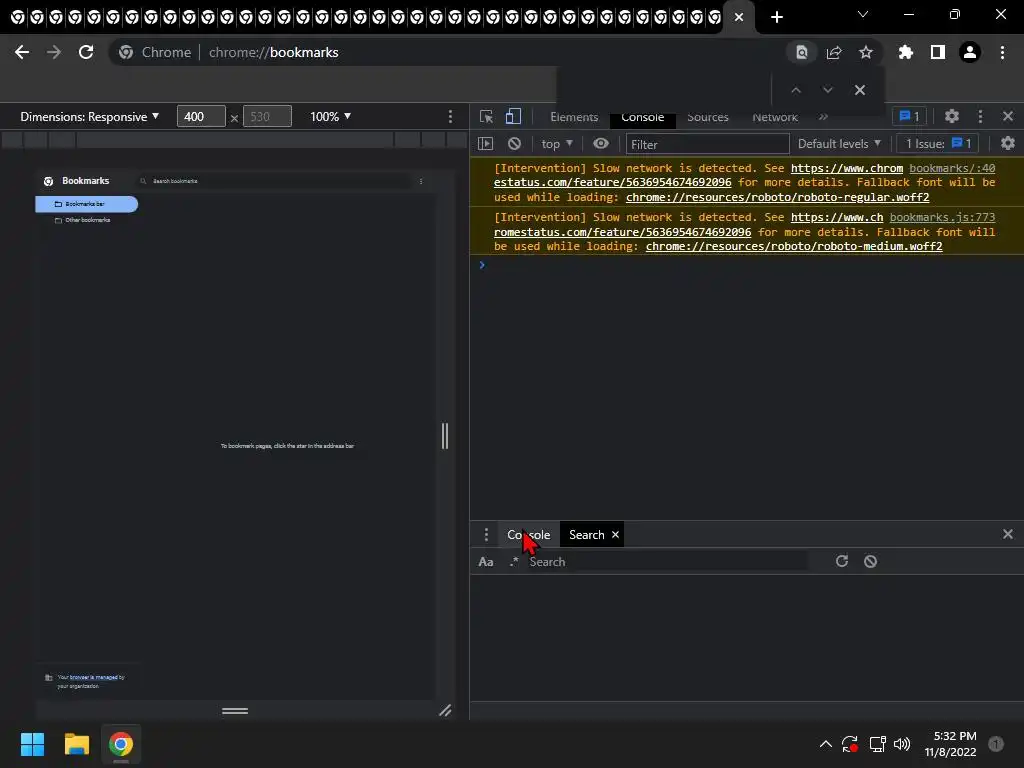This screenshot has width=1024, height=768.
Task: Open the roboto-medium.woff2 resource link
Action: (x=794, y=246)
